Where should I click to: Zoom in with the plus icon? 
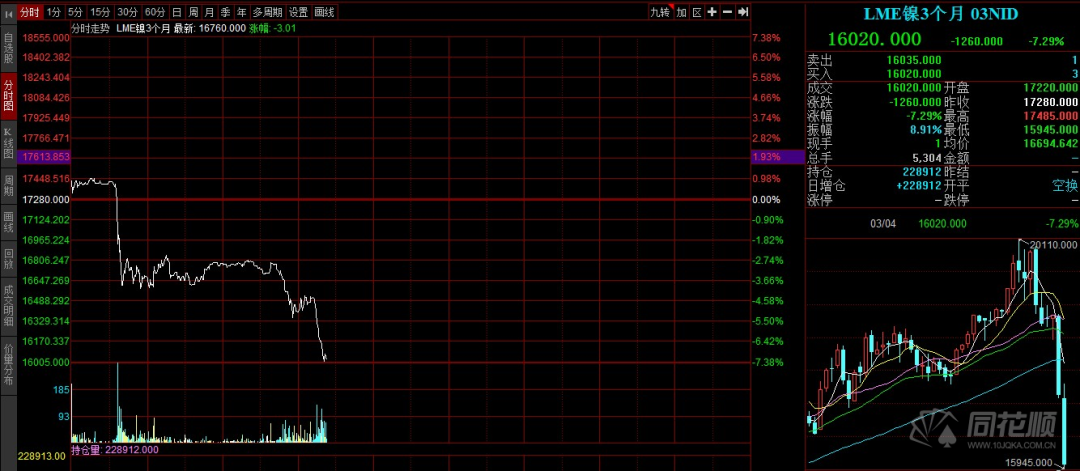click(x=712, y=12)
